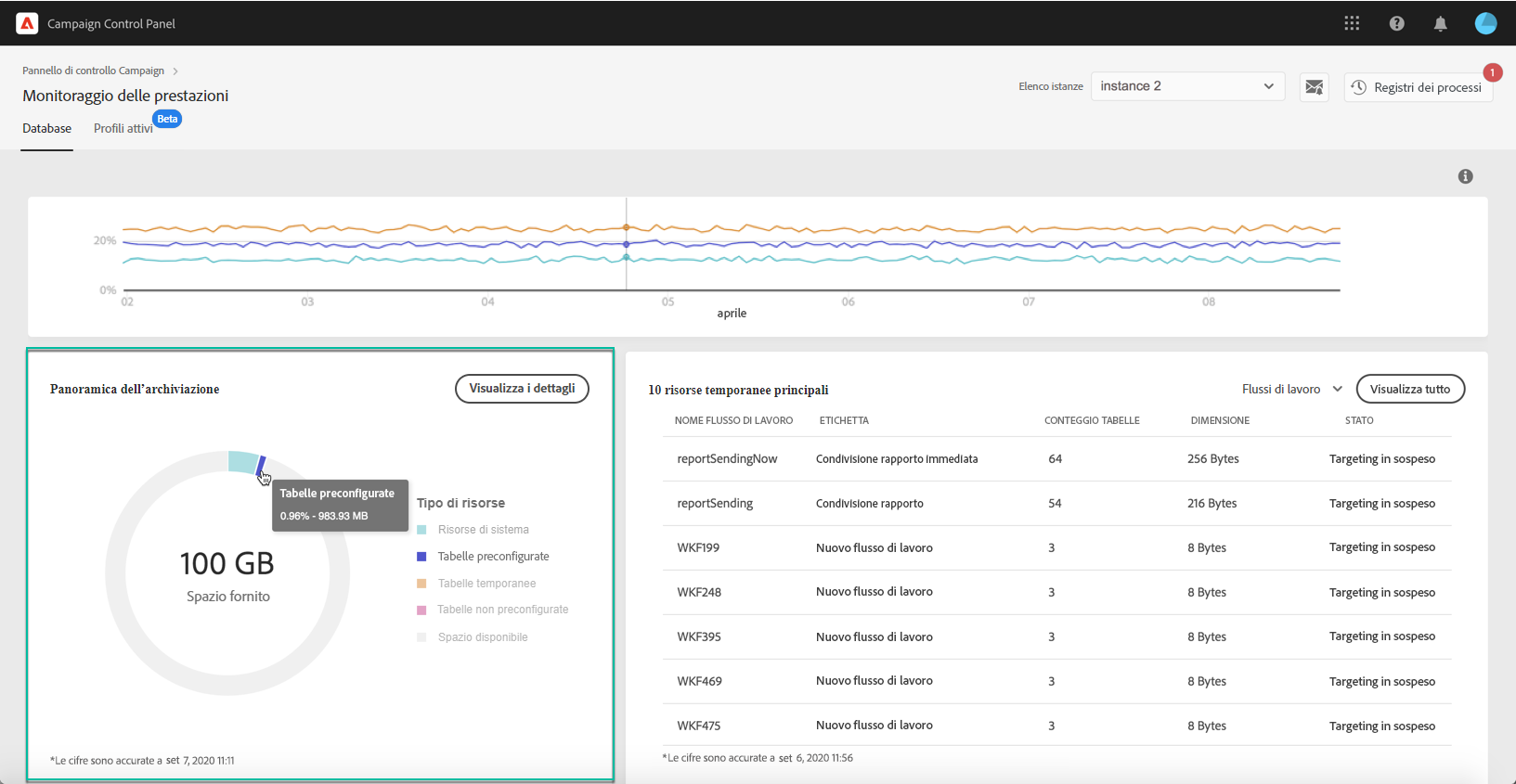Switch to the Profili attivi tab

(123, 129)
